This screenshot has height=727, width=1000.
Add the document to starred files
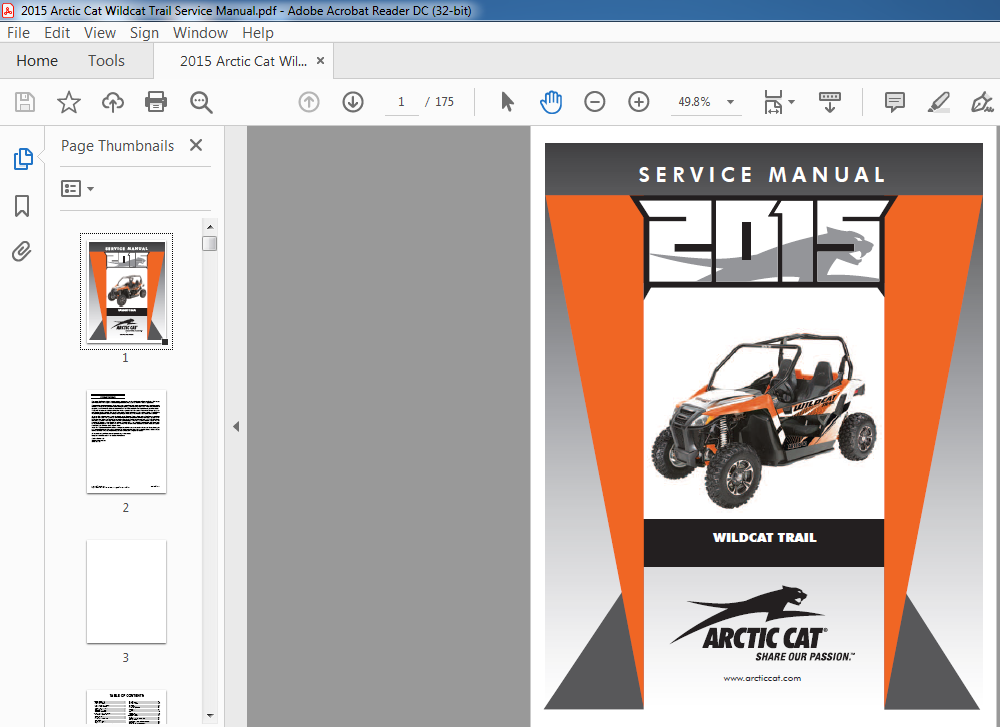click(x=69, y=102)
